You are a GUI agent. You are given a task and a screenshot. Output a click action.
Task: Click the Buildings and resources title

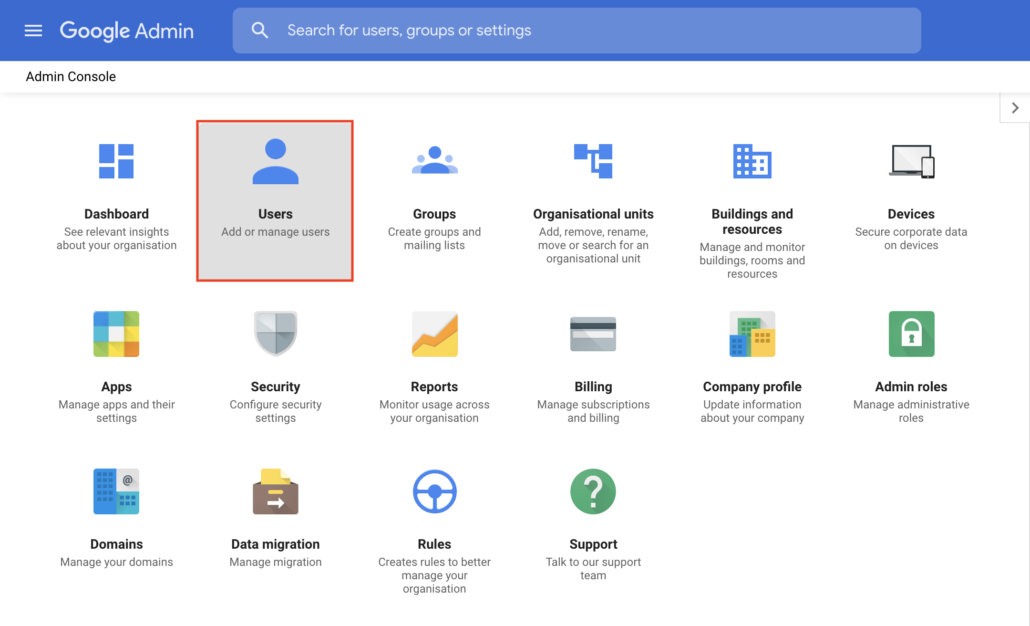[x=752, y=221]
